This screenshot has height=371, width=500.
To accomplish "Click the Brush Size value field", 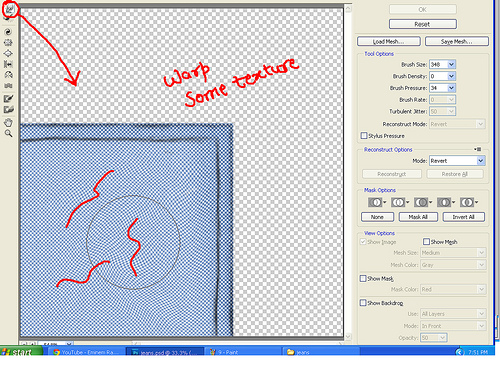I will point(438,64).
